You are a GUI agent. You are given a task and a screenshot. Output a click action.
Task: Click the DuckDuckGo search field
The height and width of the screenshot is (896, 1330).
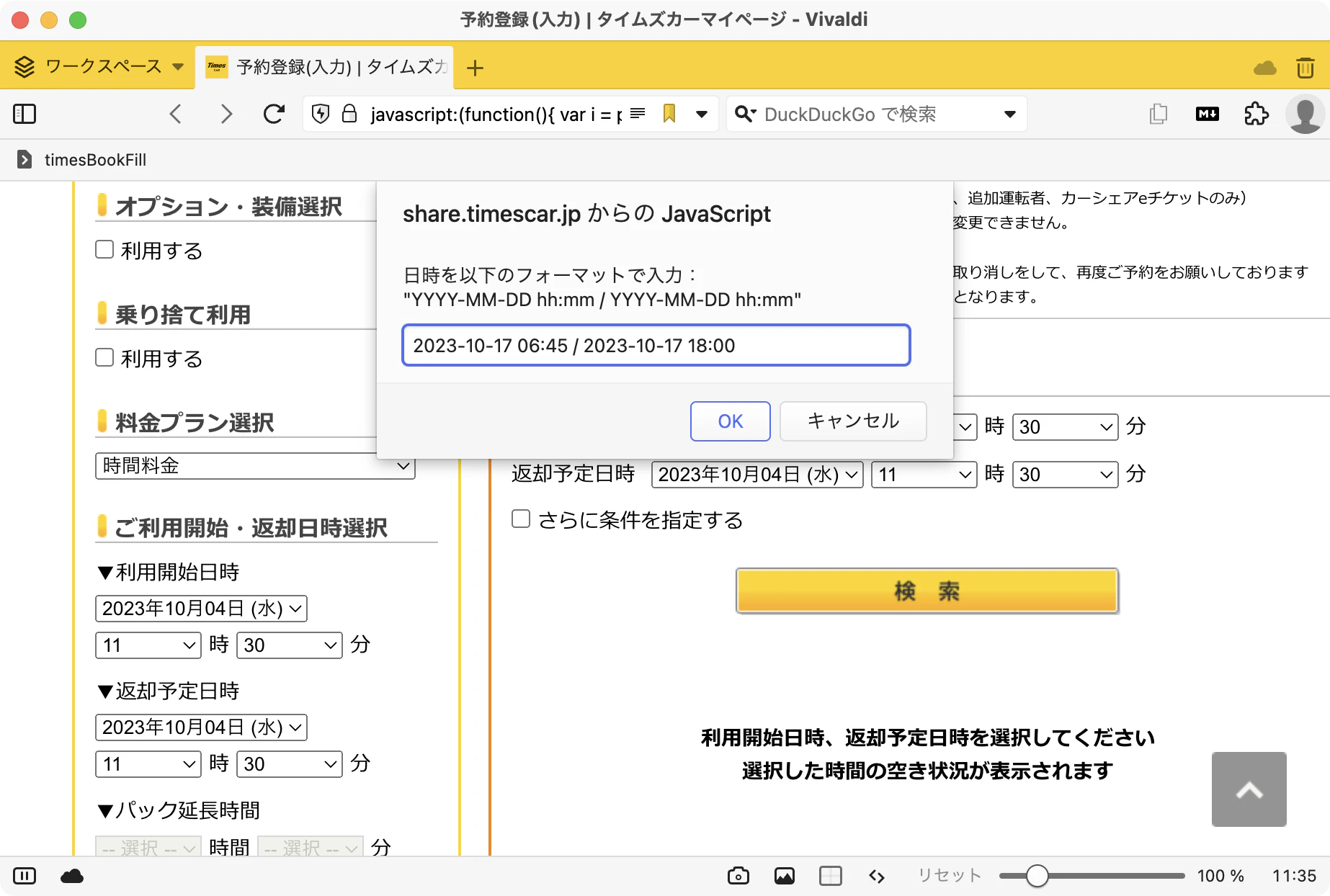coord(875,114)
